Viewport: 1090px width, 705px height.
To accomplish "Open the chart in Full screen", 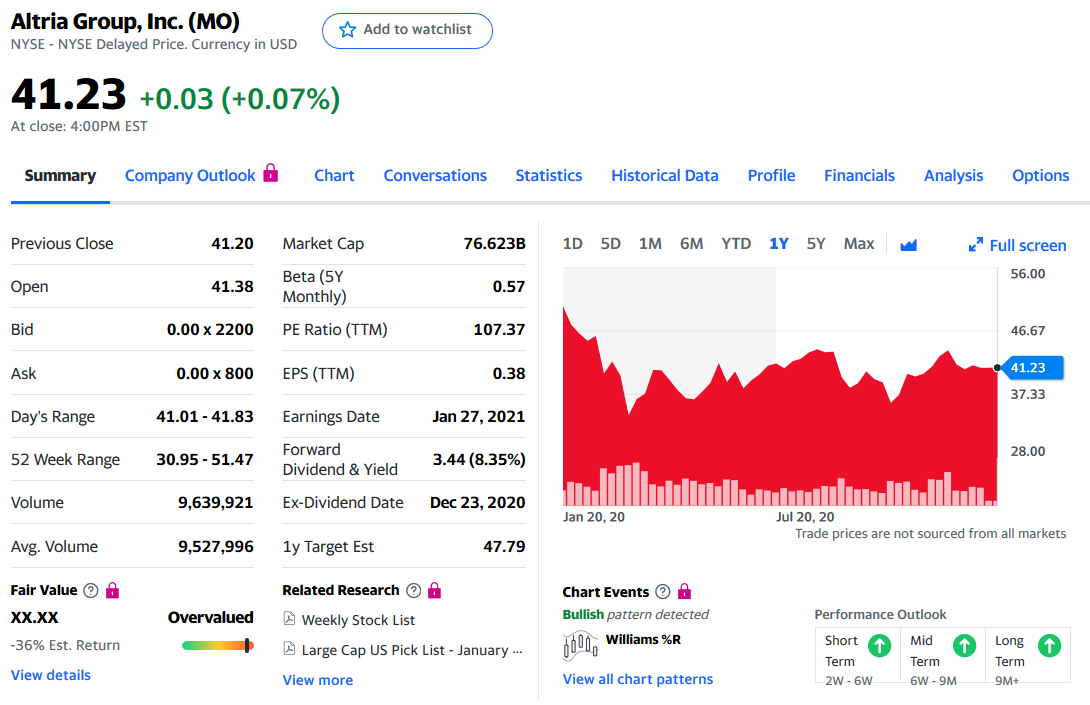I will [1017, 245].
